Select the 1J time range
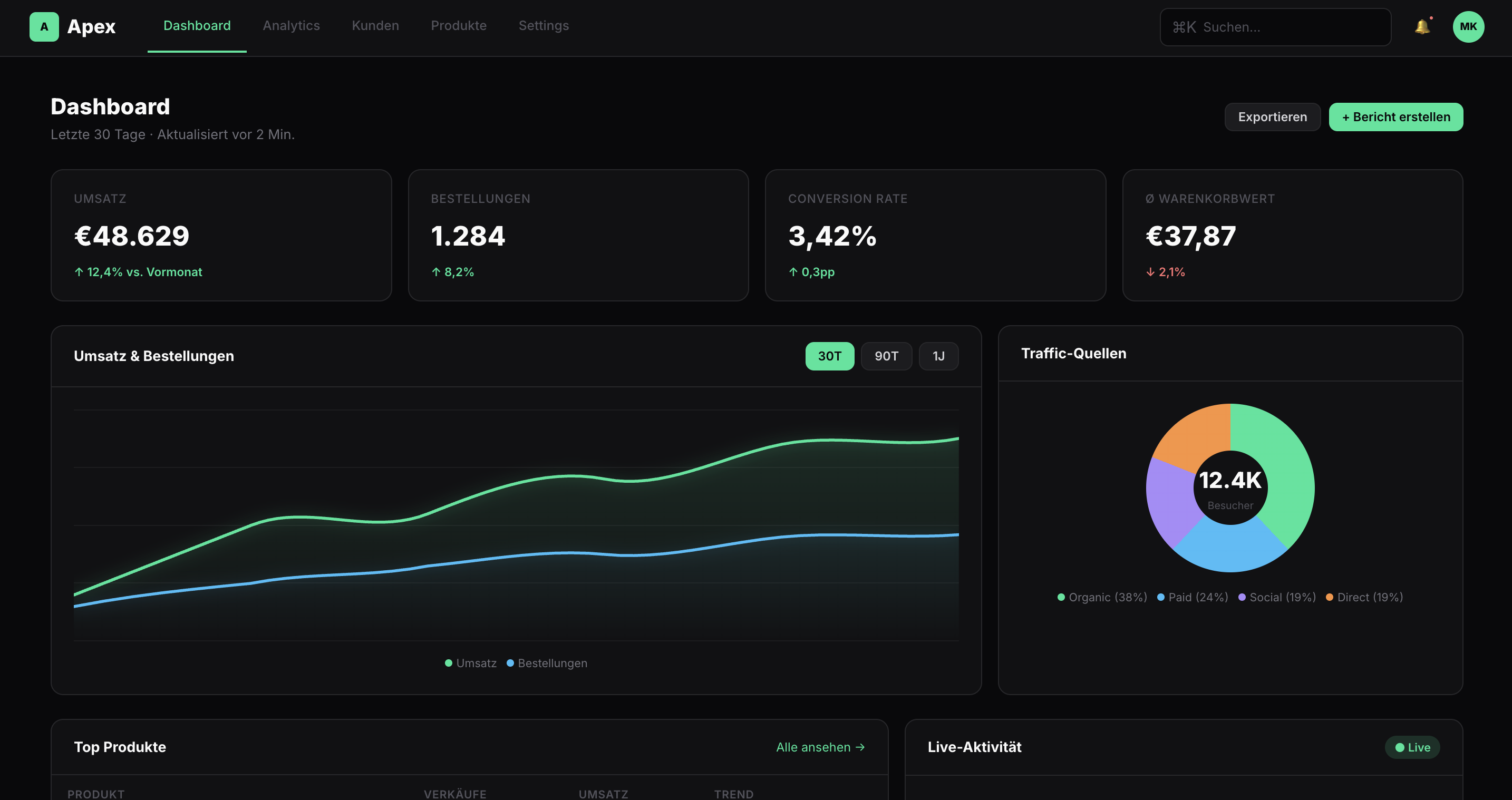 click(938, 356)
